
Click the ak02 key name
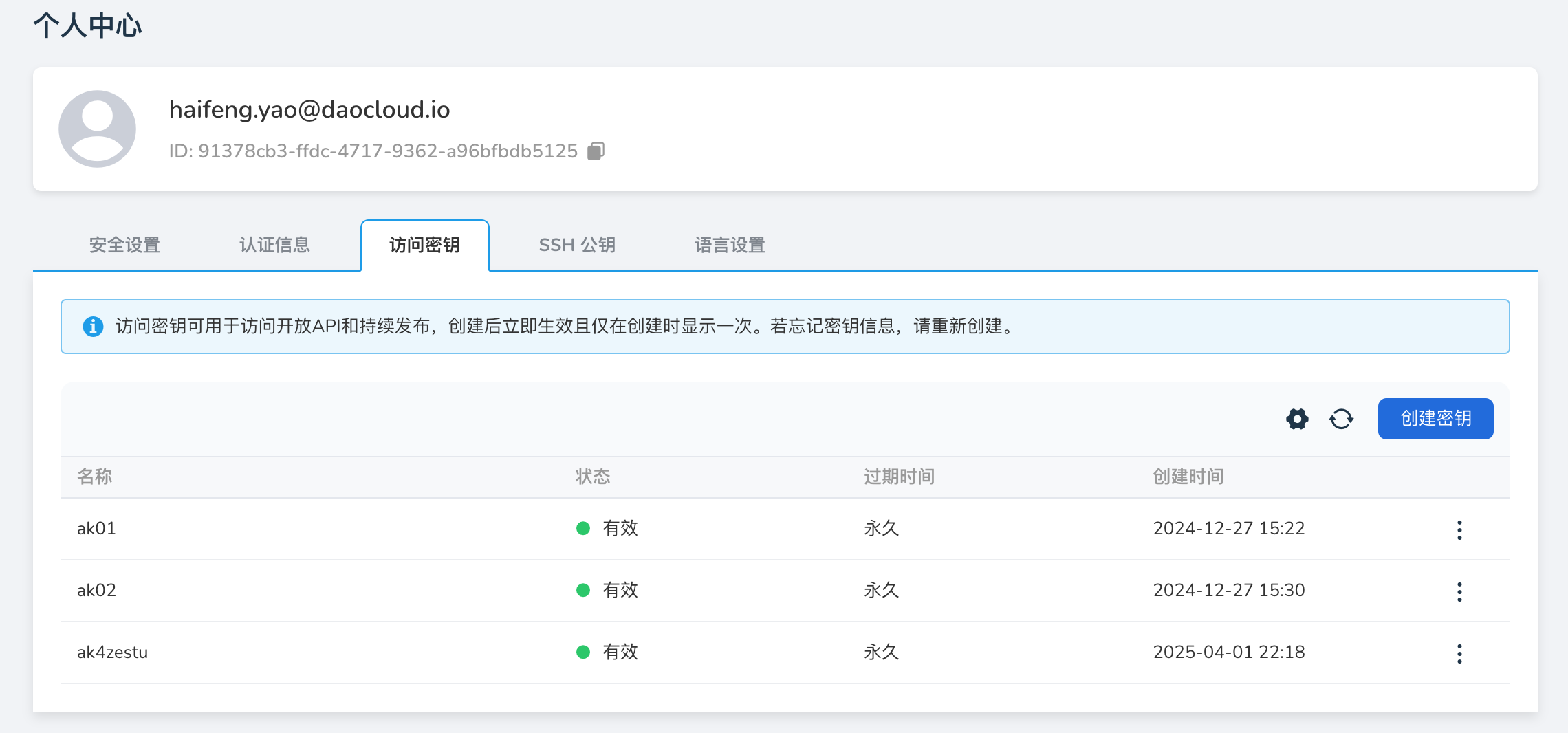pyautogui.click(x=96, y=591)
